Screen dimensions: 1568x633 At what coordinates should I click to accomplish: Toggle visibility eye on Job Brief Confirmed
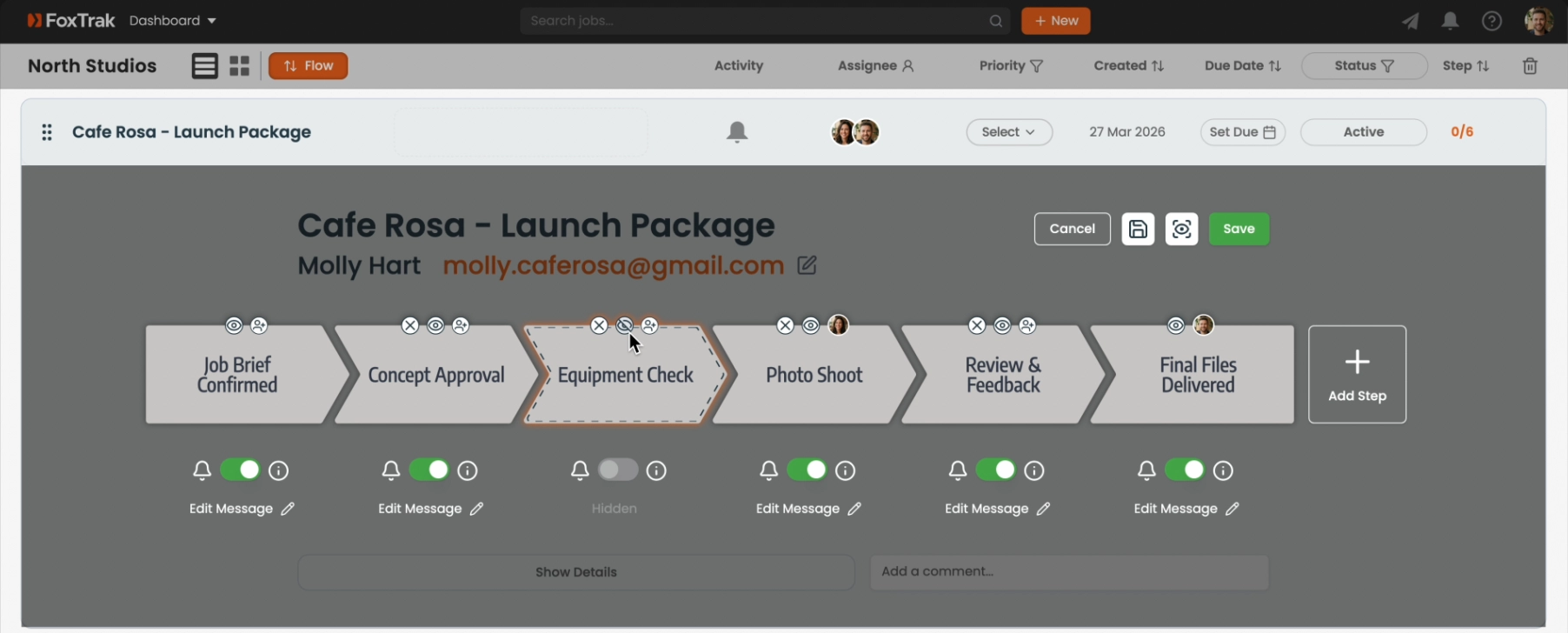[x=234, y=325]
